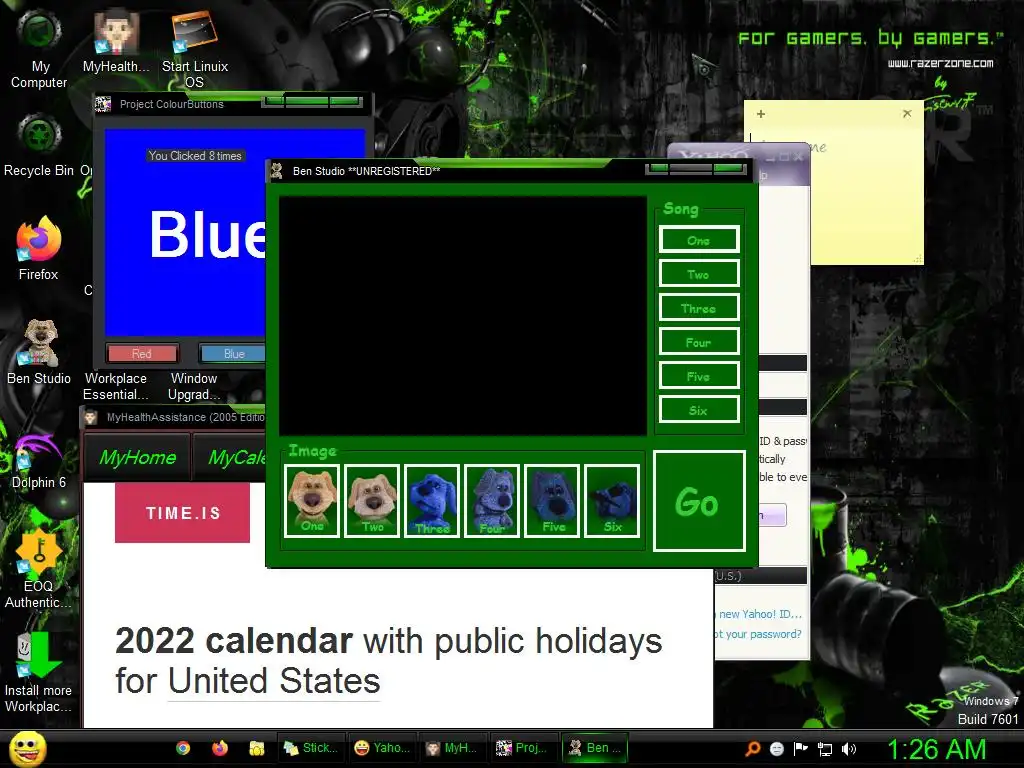The height and width of the screenshot is (768, 1024).
Task: Select image One in Ben Studio
Action: (312, 501)
